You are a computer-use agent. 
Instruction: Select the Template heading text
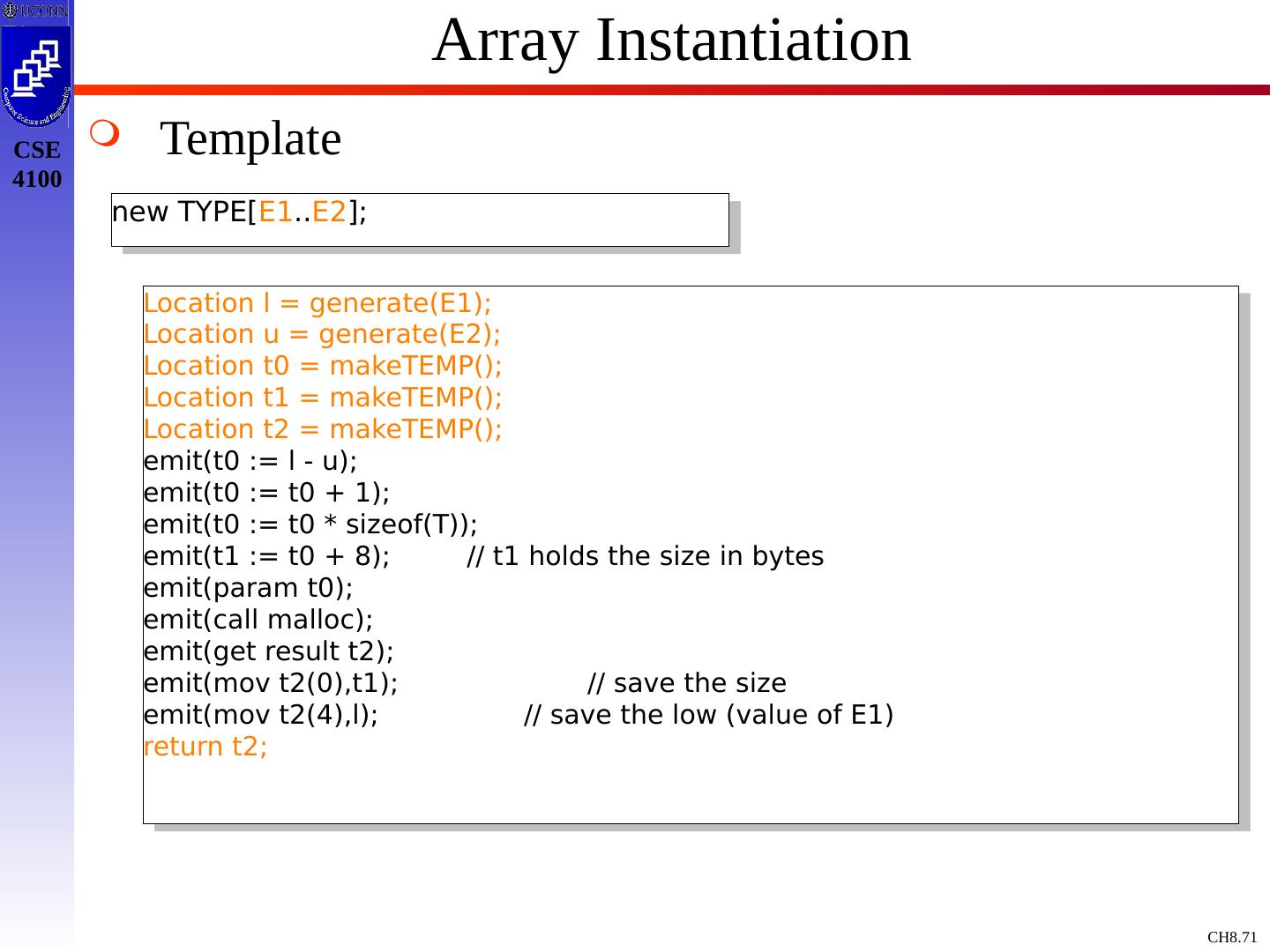[251, 139]
